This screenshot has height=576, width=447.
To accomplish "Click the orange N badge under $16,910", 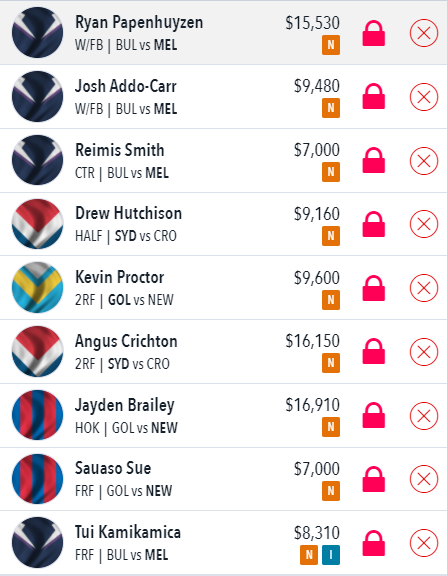I will pos(331,427).
